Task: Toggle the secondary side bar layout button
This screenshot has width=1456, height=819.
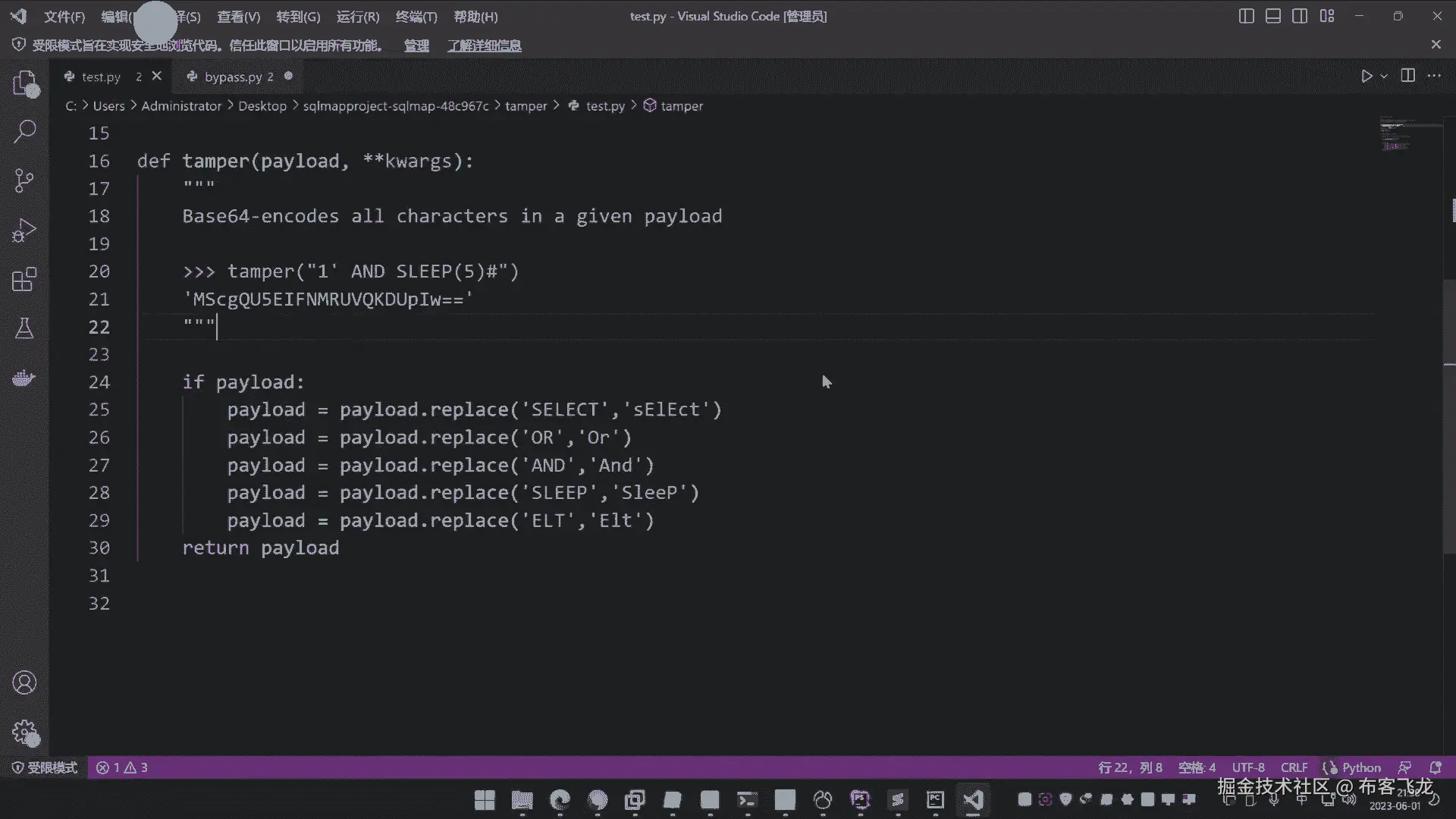Action: pyautogui.click(x=1300, y=16)
